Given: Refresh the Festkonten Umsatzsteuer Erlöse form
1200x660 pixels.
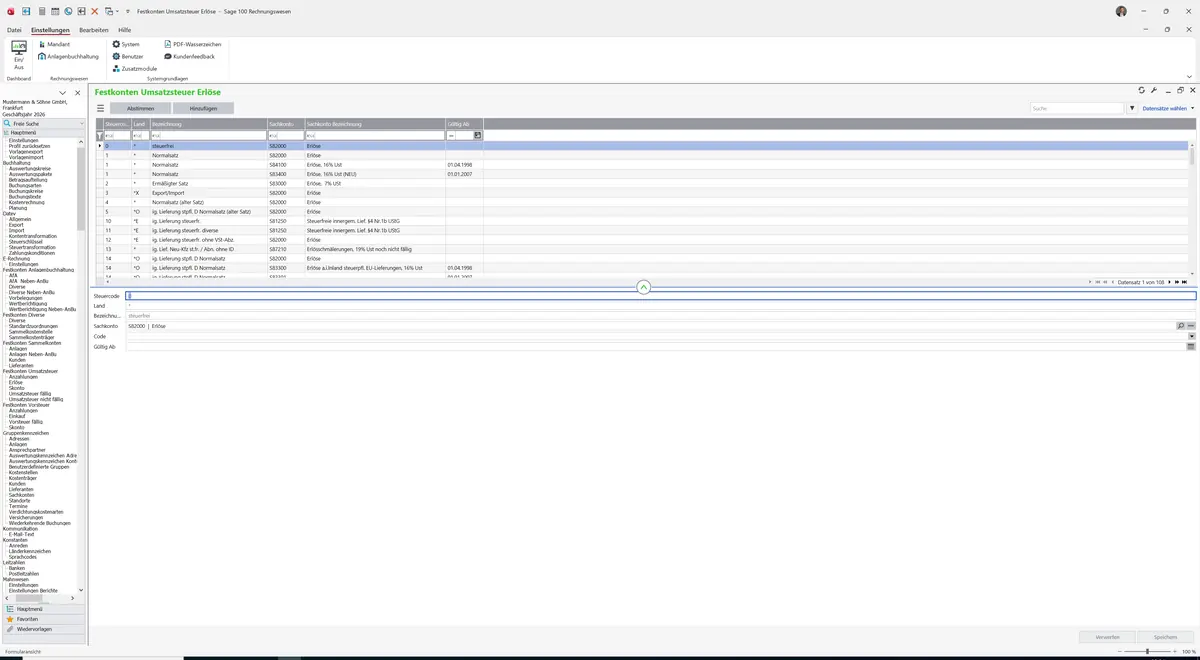Looking at the screenshot, I should [x=1141, y=90].
